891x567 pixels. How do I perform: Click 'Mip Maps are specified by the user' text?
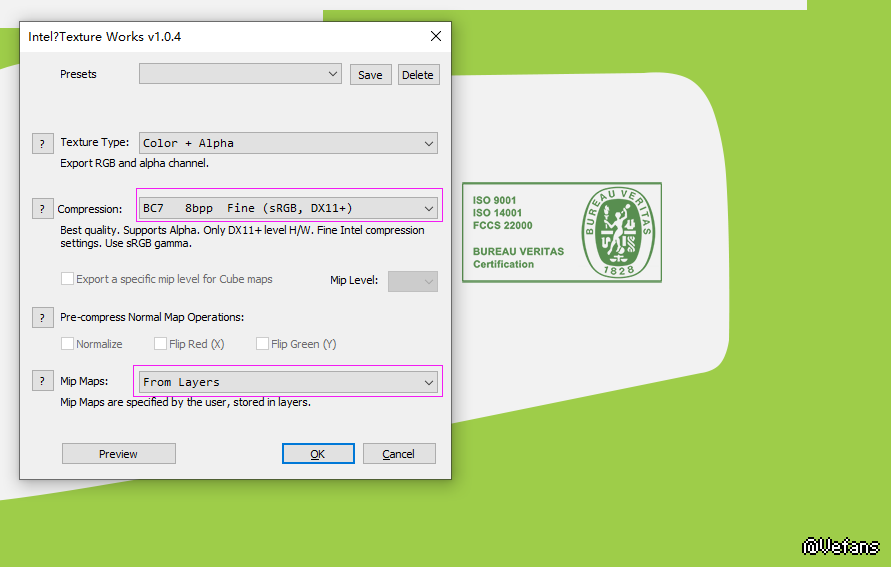coord(185,402)
